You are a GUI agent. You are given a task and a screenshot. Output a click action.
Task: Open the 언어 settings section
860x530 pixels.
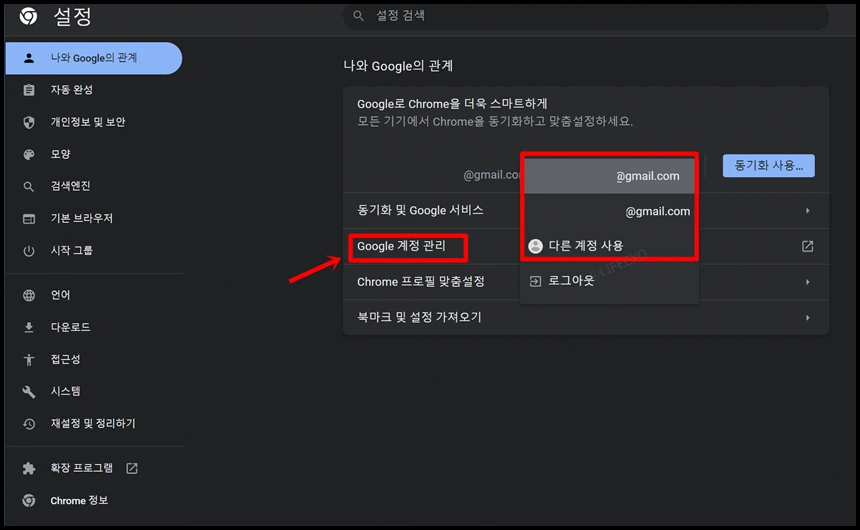[x=93, y=295]
